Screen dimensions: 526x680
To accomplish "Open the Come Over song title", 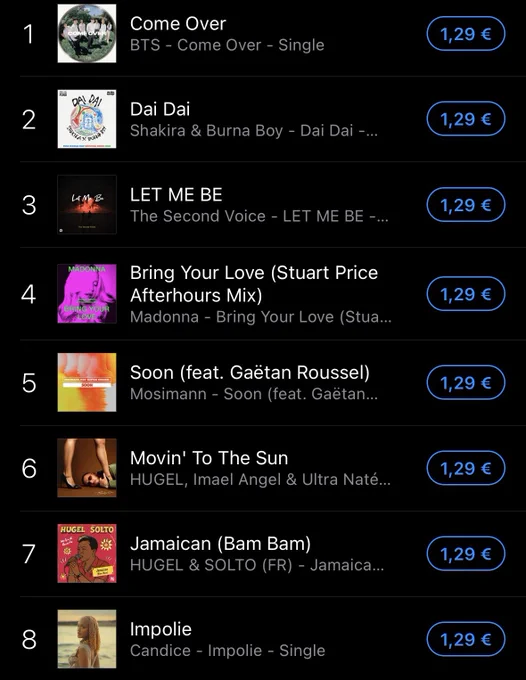I will [x=178, y=24].
